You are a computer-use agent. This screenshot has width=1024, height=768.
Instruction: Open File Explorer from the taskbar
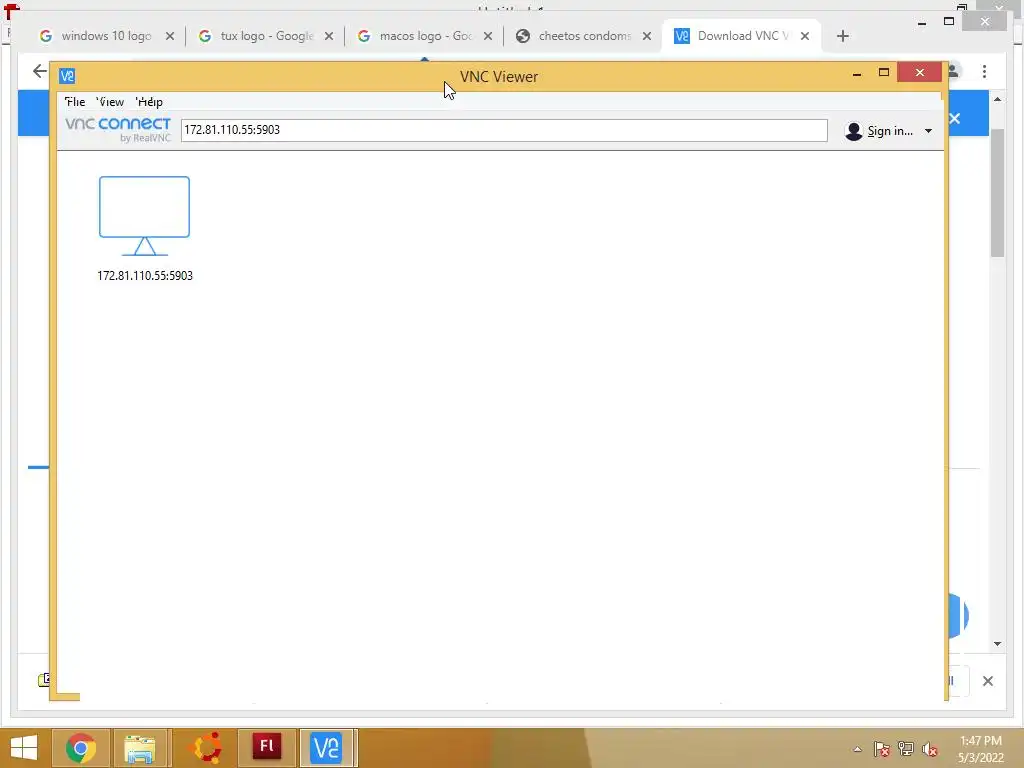tap(140, 748)
